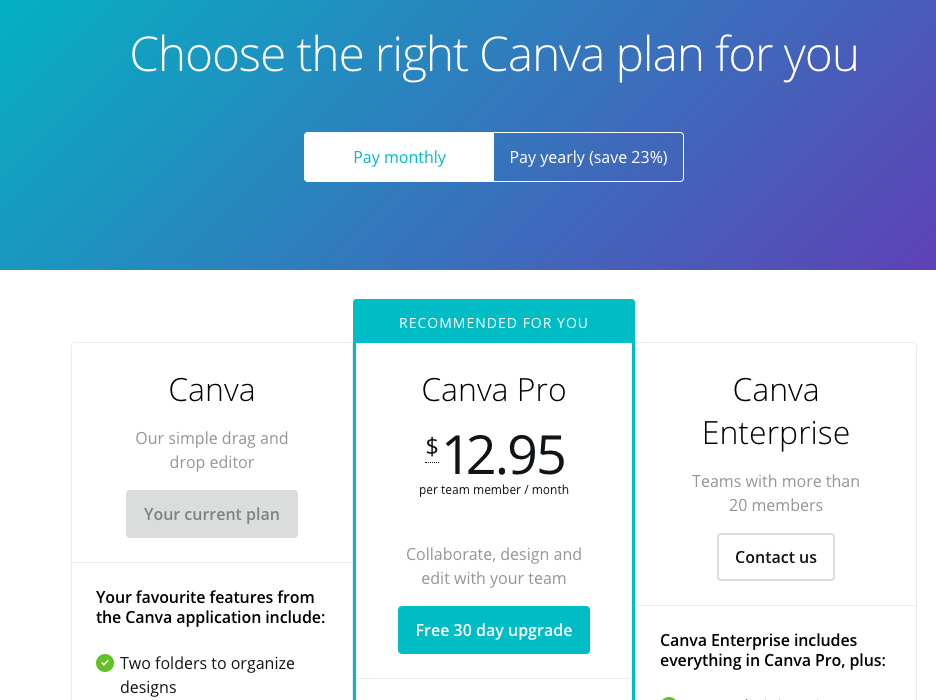Select the Pay monthly billing option

click(399, 157)
